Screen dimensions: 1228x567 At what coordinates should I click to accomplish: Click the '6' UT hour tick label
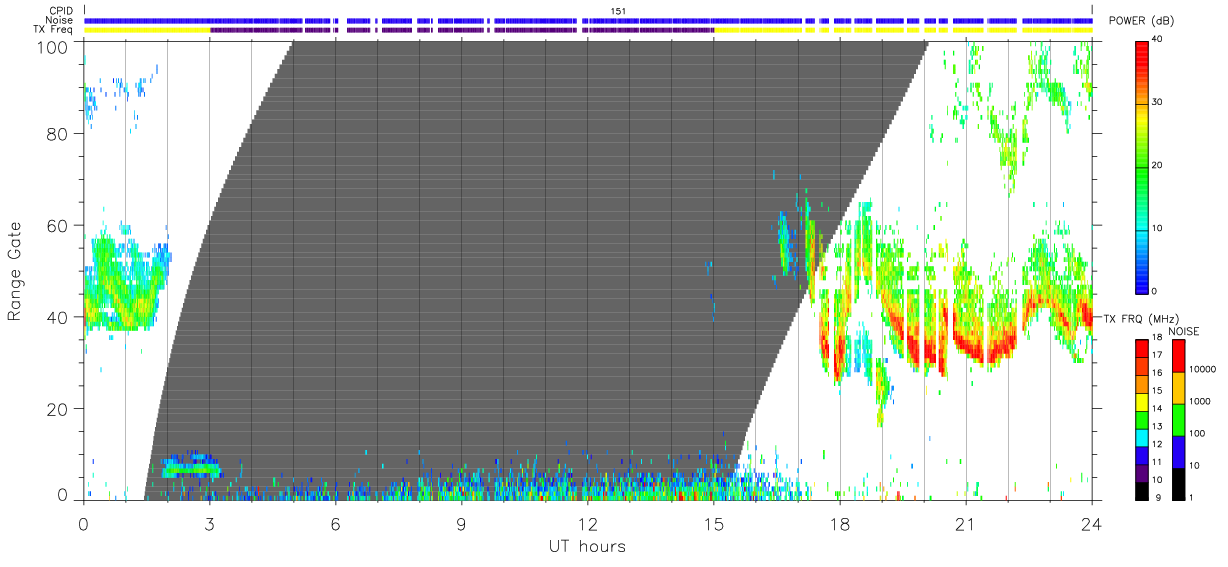click(x=335, y=523)
